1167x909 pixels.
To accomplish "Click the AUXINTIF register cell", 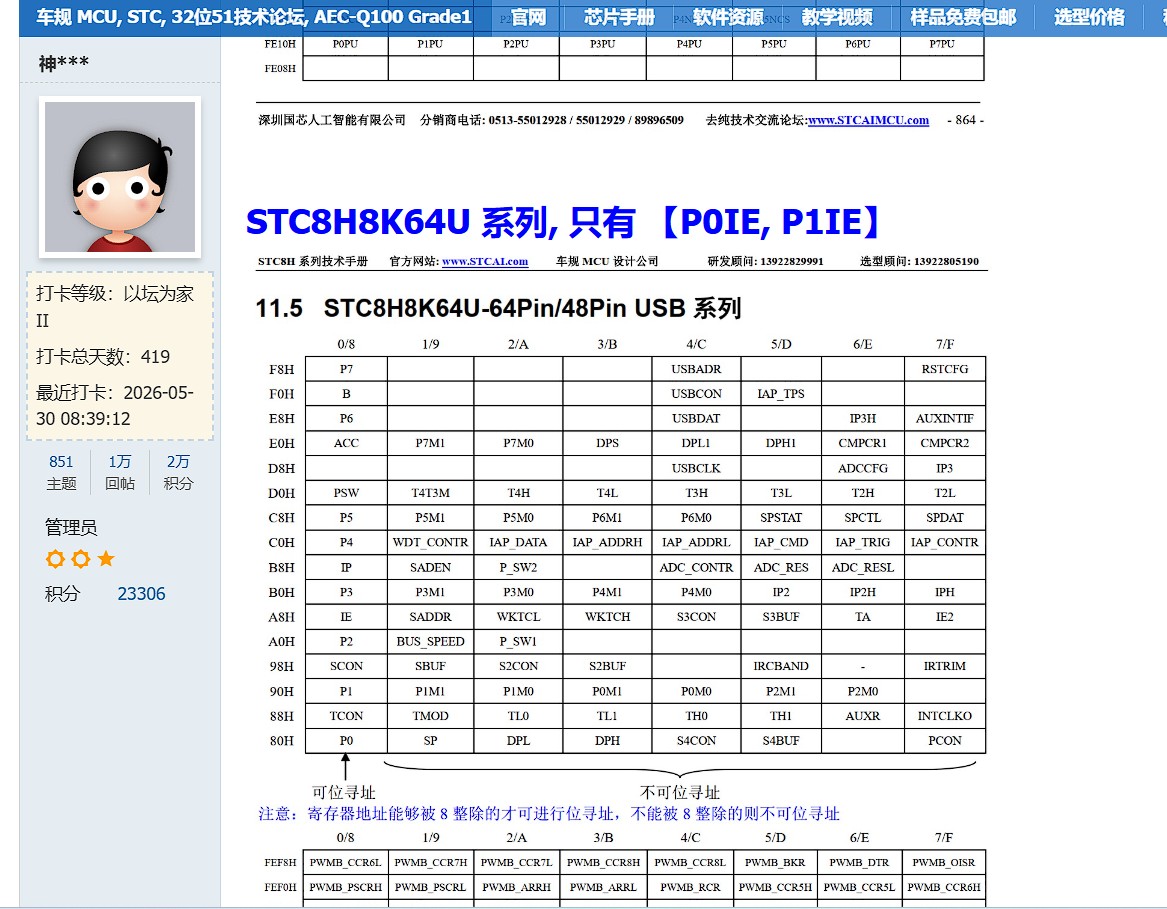I will (x=944, y=418).
